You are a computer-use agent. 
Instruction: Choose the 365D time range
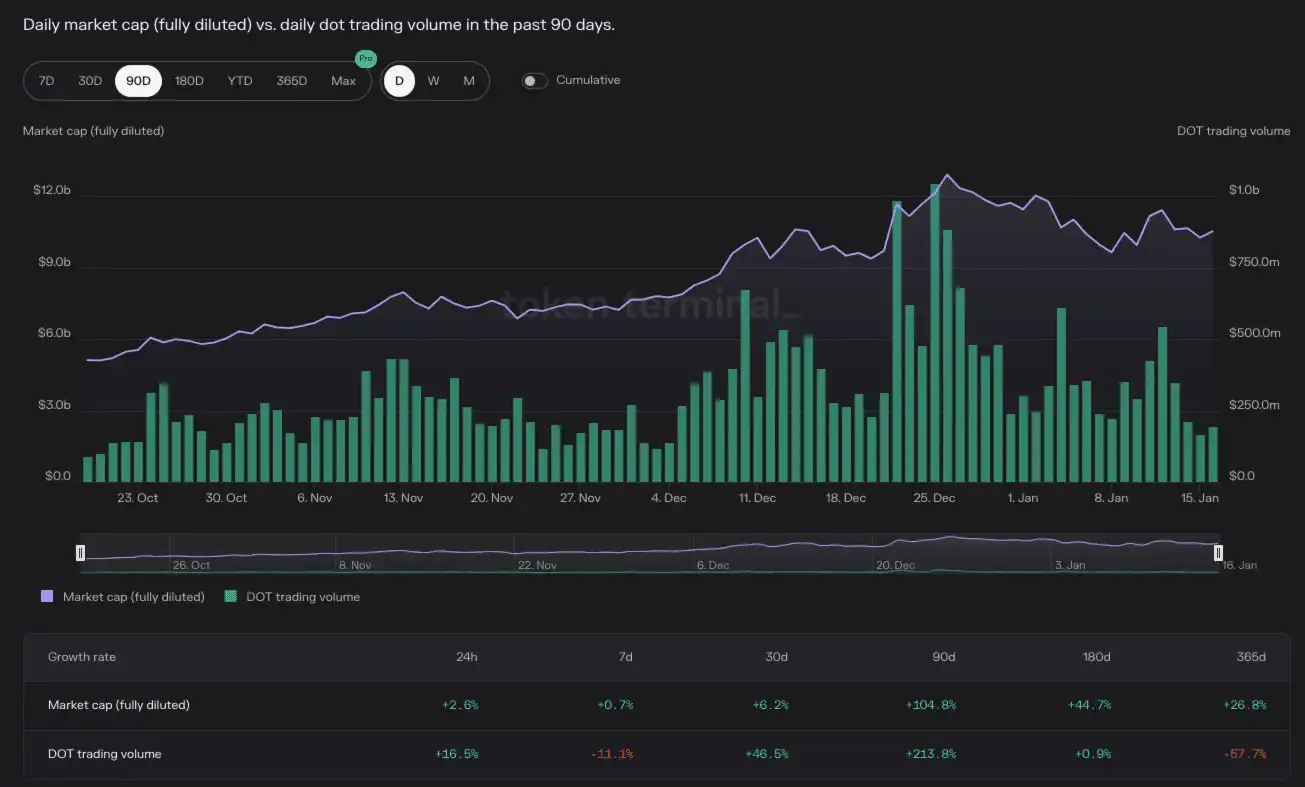(x=292, y=81)
